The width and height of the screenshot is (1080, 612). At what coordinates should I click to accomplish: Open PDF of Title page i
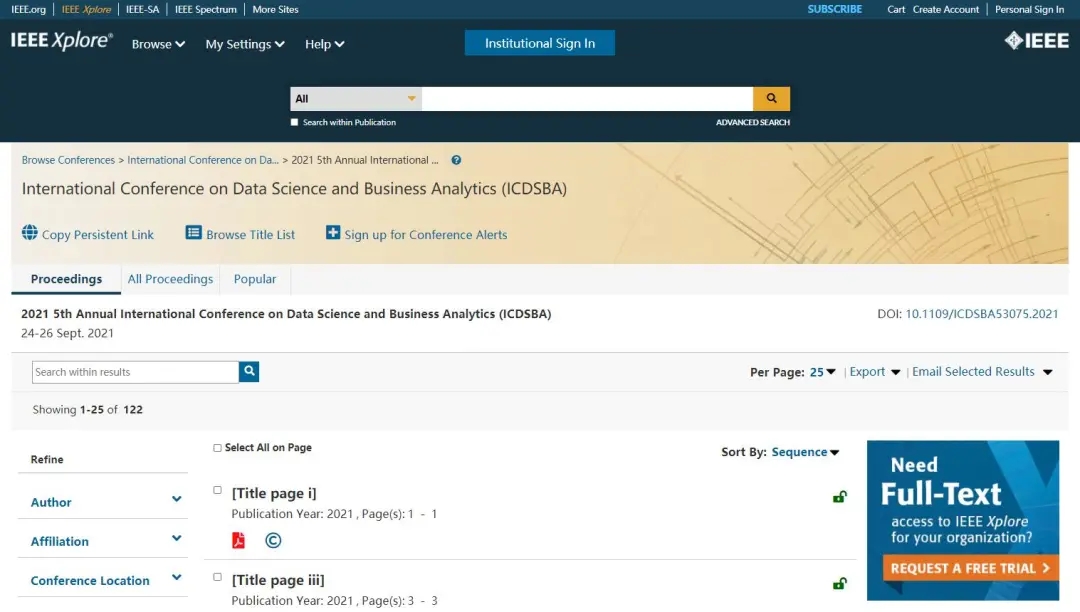pyautogui.click(x=238, y=540)
